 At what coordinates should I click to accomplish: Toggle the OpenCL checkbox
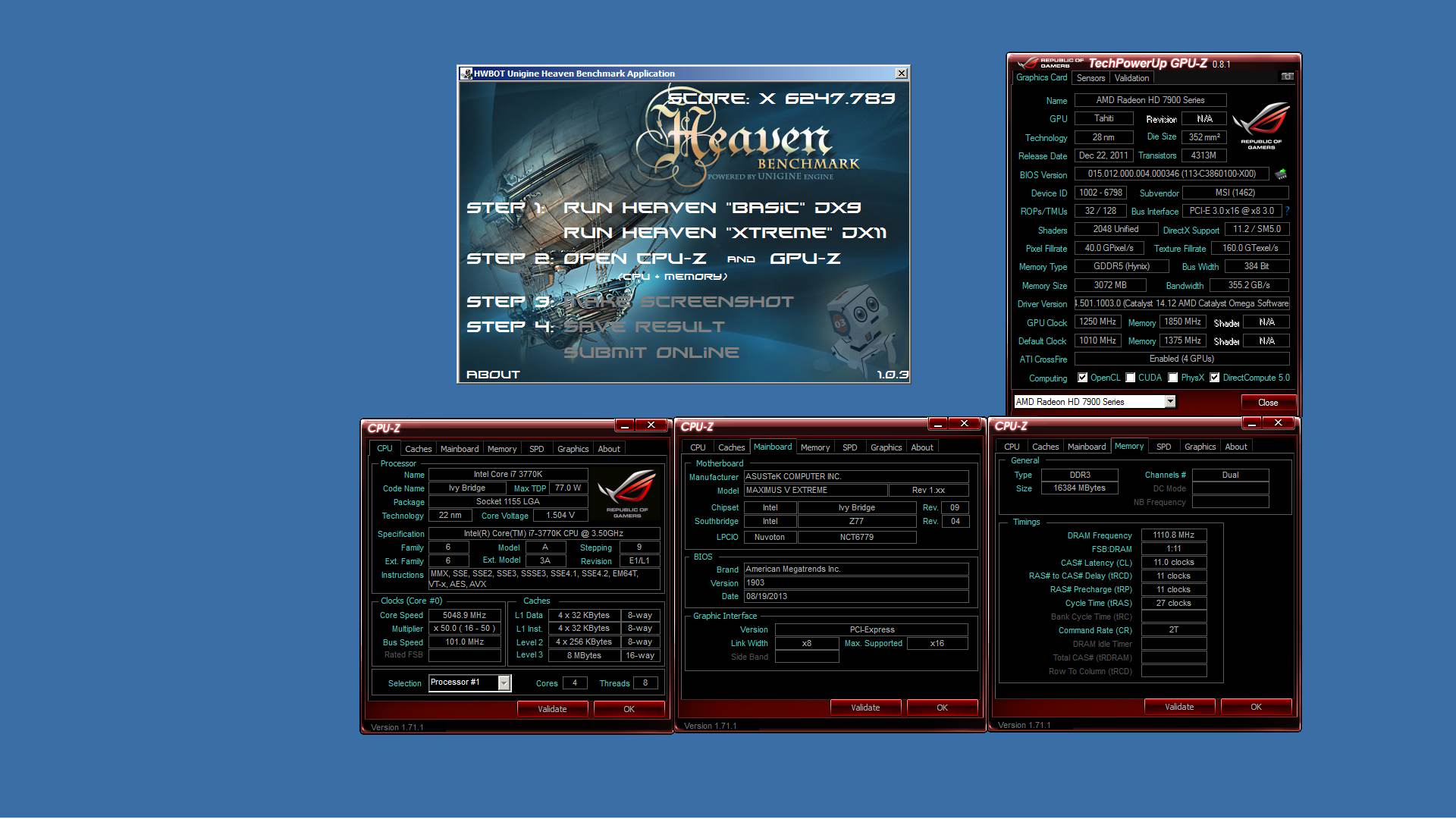(1083, 378)
